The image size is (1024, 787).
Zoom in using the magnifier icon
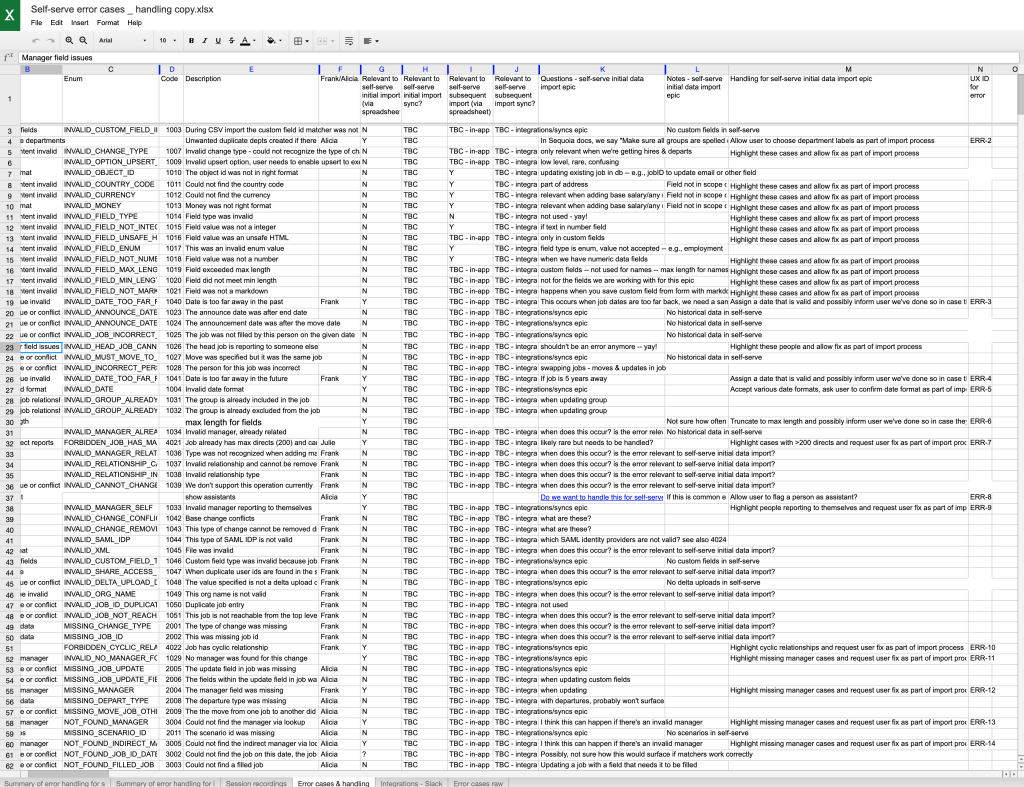point(69,41)
